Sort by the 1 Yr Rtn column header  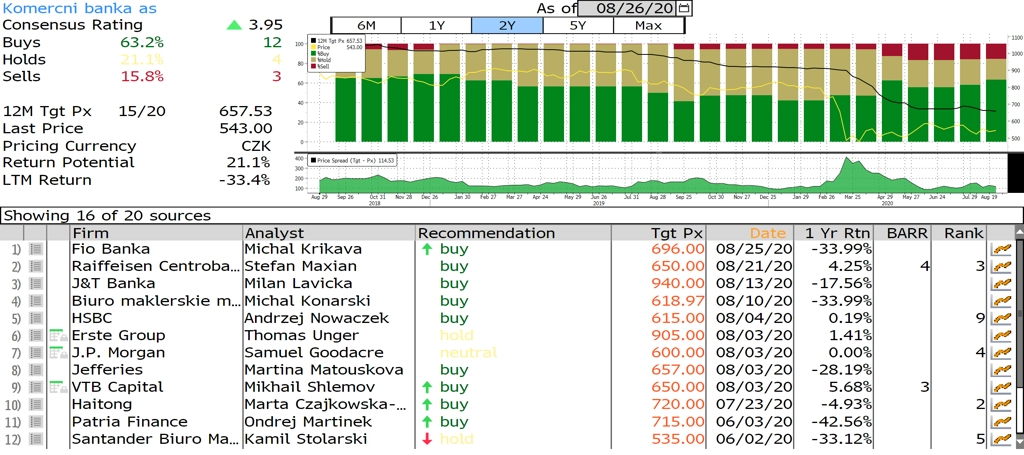click(835, 233)
